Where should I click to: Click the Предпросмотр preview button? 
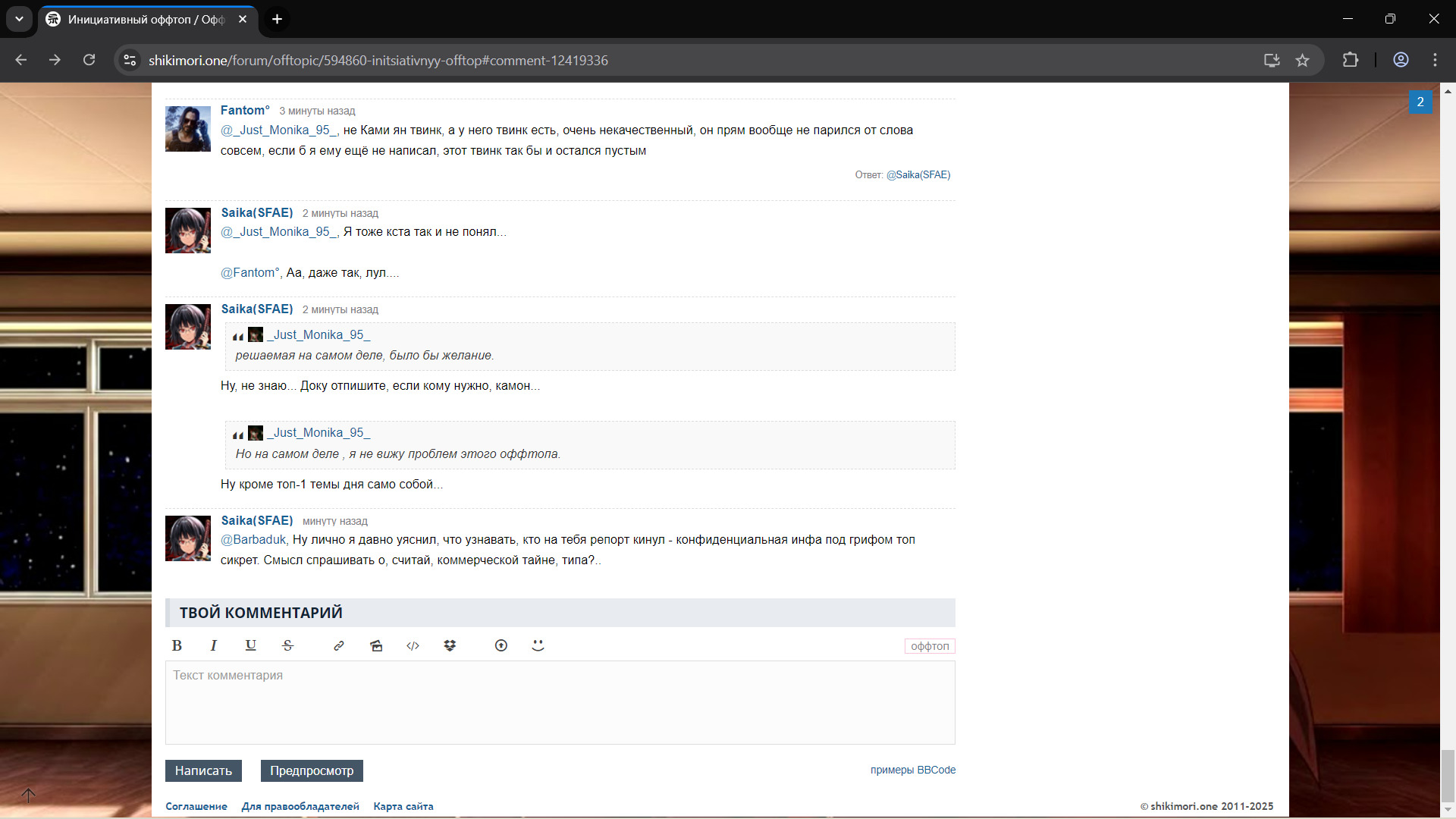(x=312, y=770)
